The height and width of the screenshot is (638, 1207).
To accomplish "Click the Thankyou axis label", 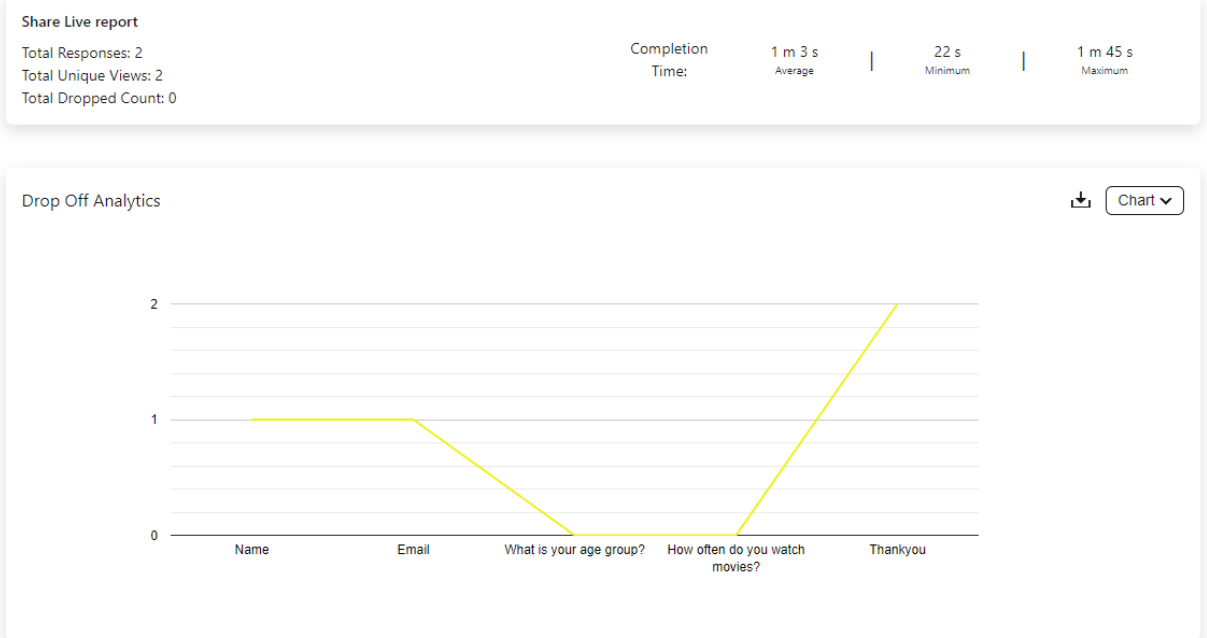I will [897, 550].
